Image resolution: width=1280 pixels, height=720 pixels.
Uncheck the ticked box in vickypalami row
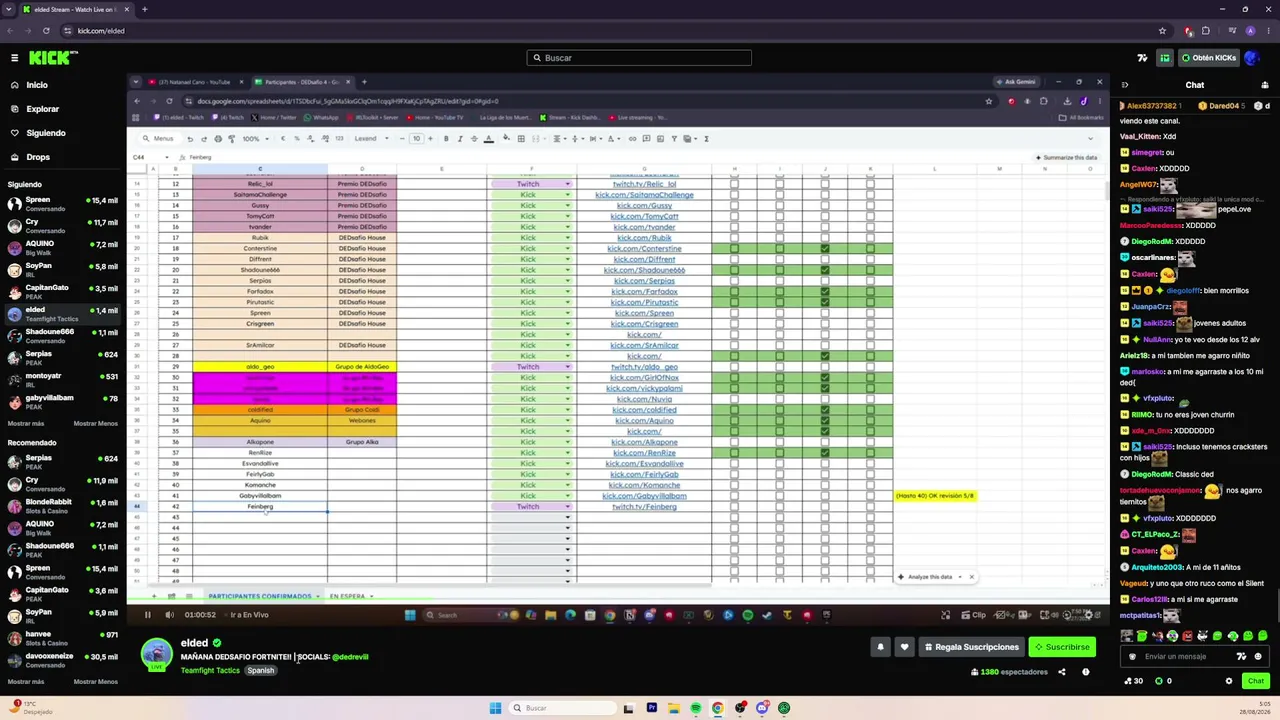825,388
